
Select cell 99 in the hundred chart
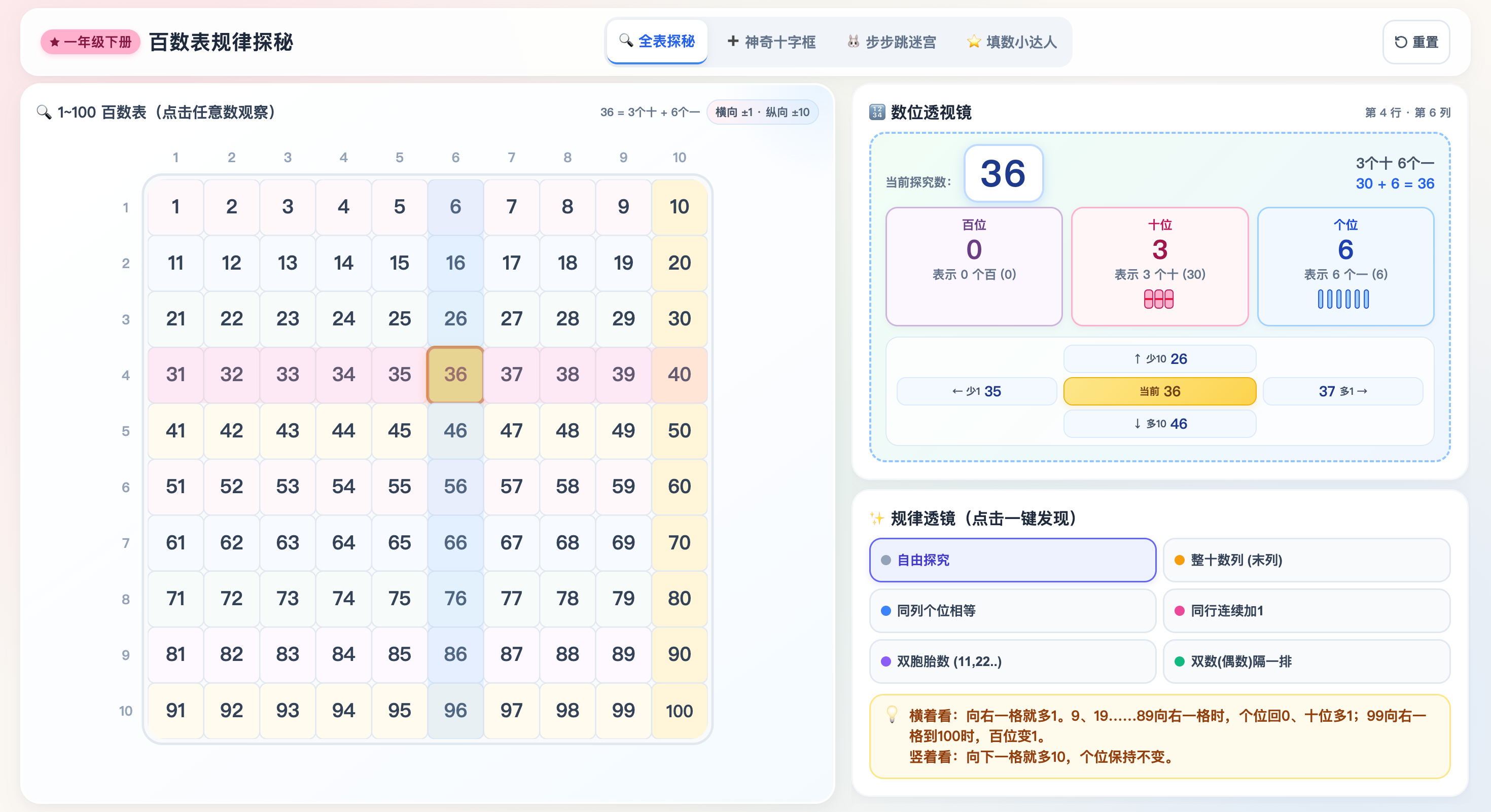pyautogui.click(x=623, y=710)
